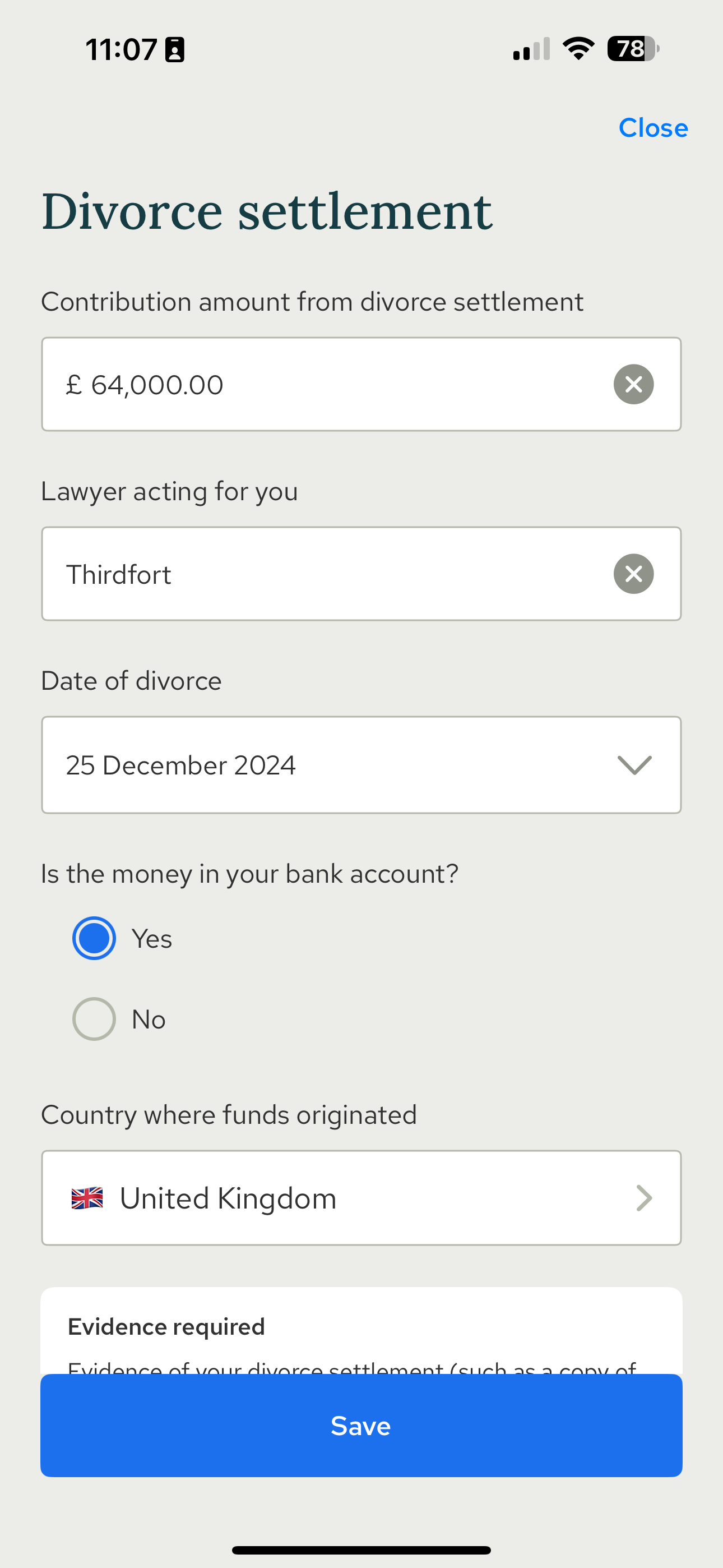Expand the country selector chevron
This screenshot has width=723, height=1568.
(644, 1198)
